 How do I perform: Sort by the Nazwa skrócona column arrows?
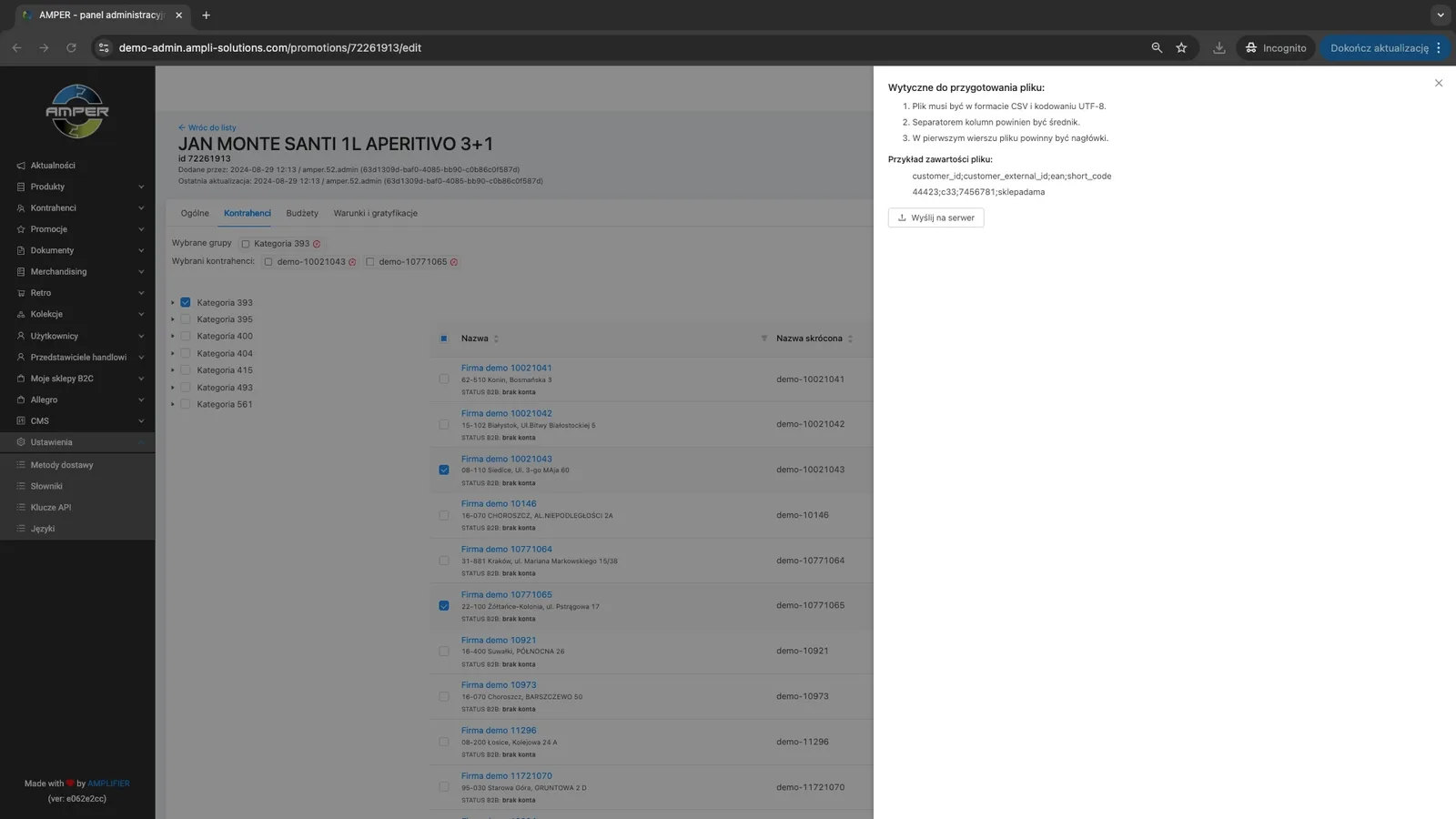pos(850,339)
